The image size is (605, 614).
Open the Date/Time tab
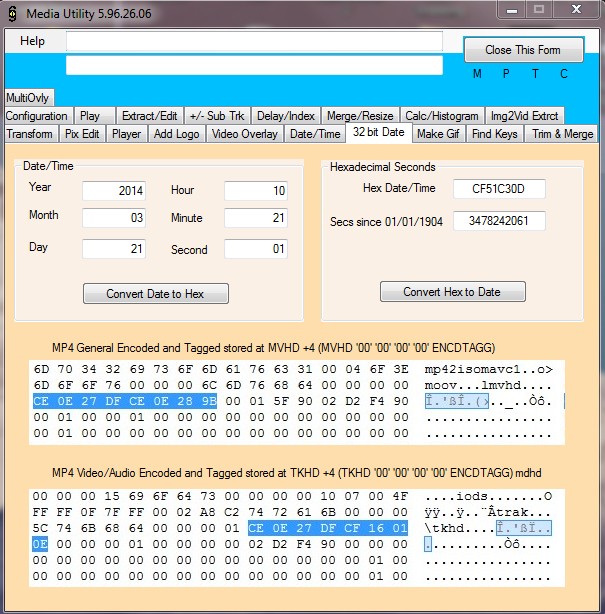point(315,134)
